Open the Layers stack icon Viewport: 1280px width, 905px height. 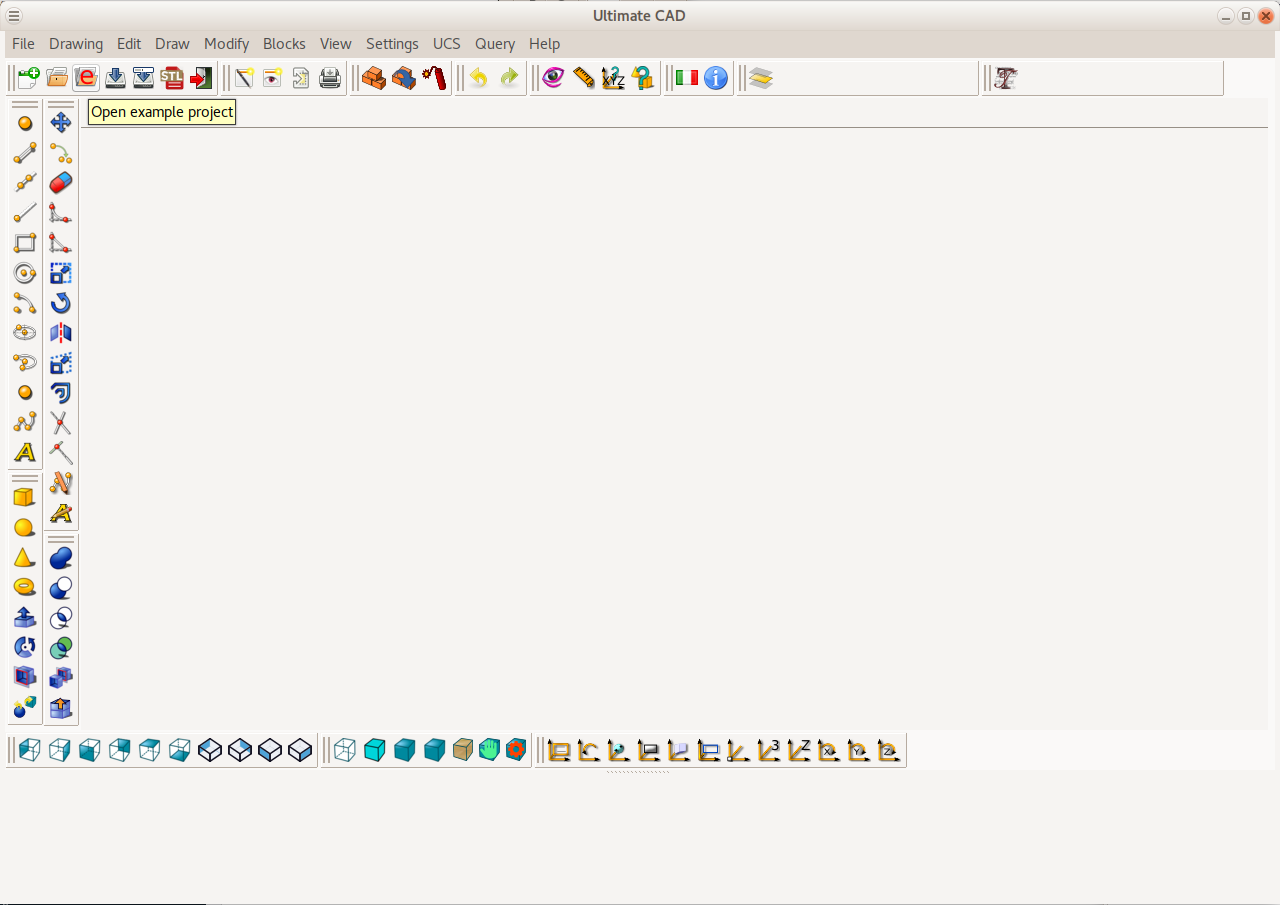pos(761,78)
